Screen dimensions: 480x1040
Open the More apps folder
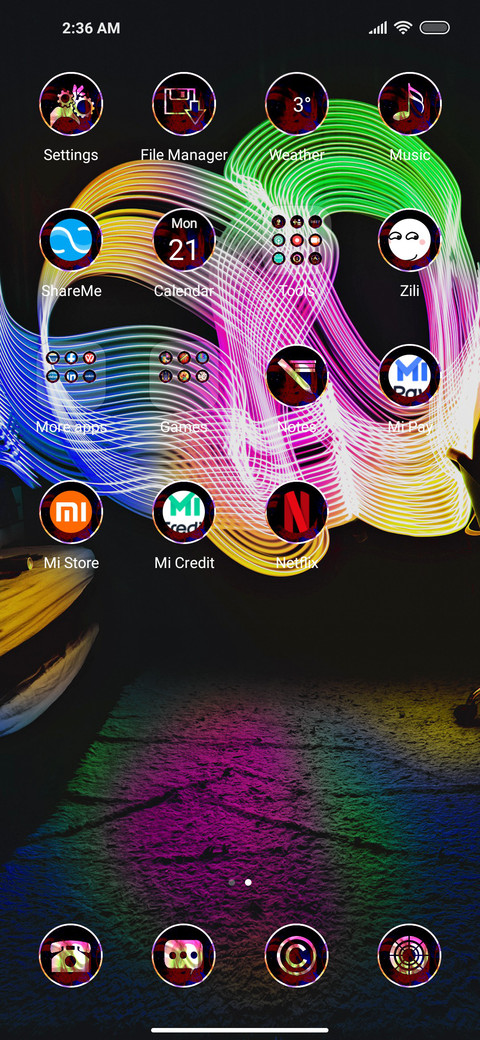pos(71,376)
